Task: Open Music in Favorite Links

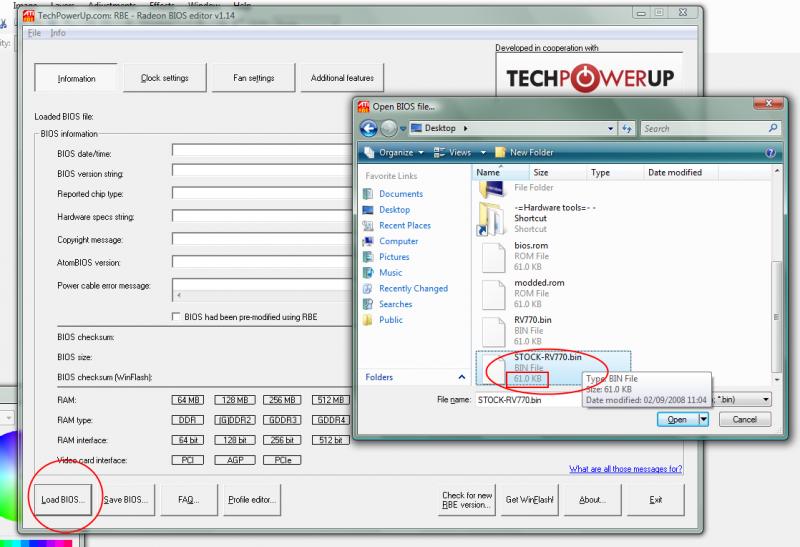Action: [390, 273]
